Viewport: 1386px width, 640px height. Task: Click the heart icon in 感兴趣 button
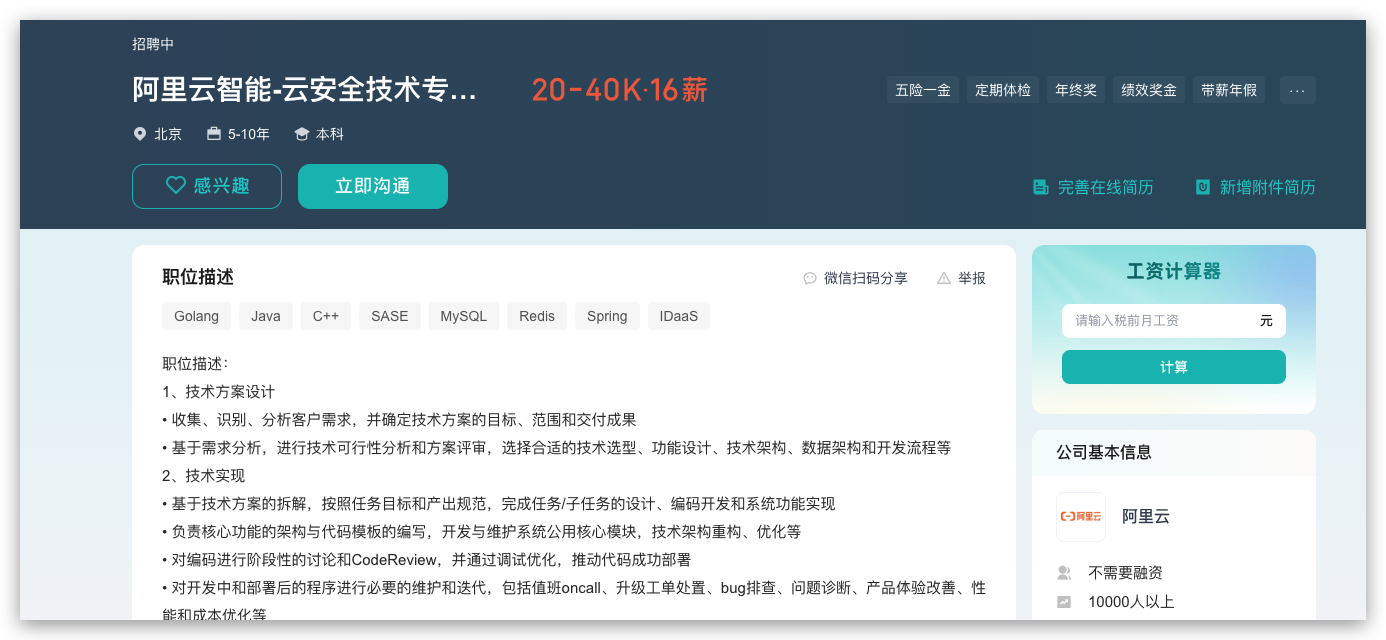coord(176,185)
